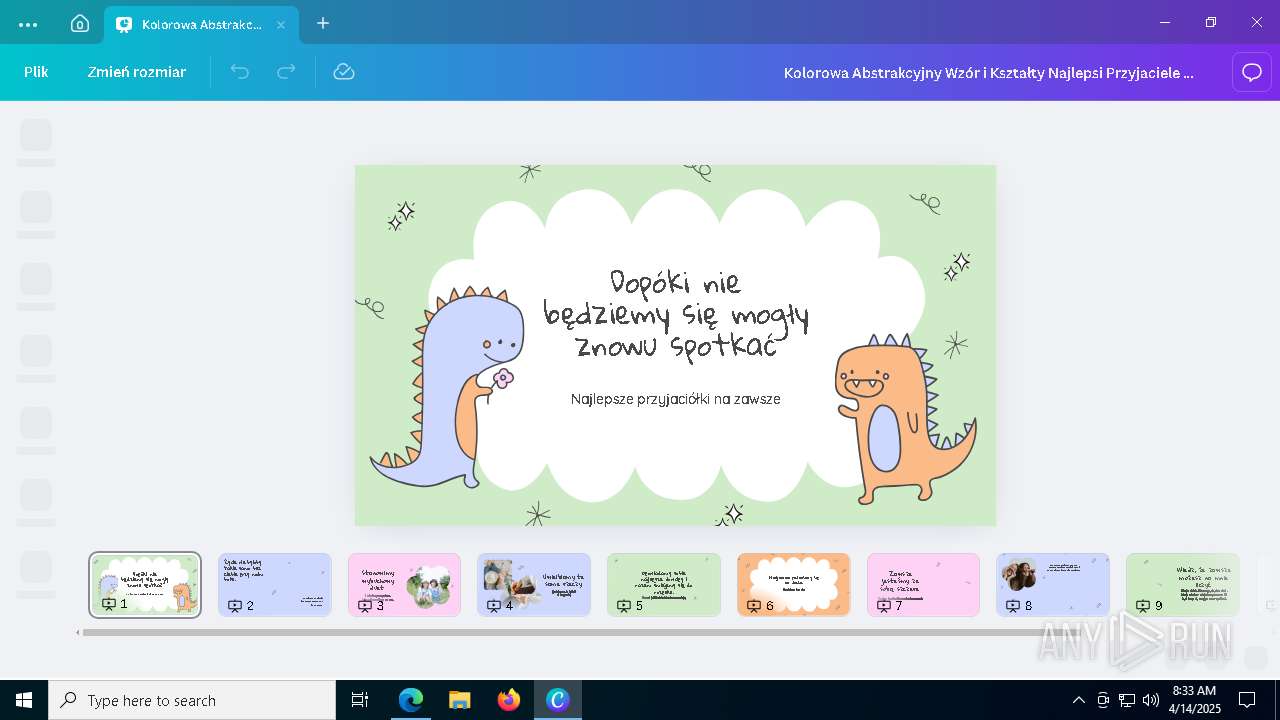1280x720 pixels.
Task: Select slide 1 thumbnail
Action: (x=145, y=585)
